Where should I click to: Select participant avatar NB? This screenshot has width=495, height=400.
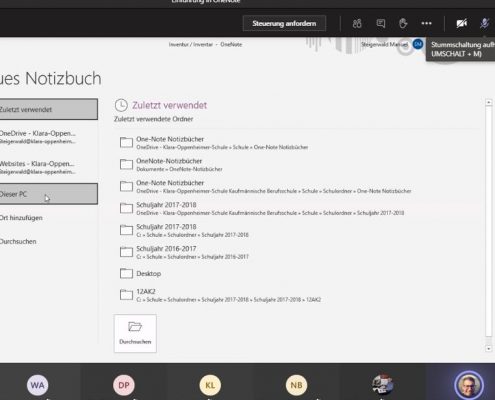(x=296, y=385)
